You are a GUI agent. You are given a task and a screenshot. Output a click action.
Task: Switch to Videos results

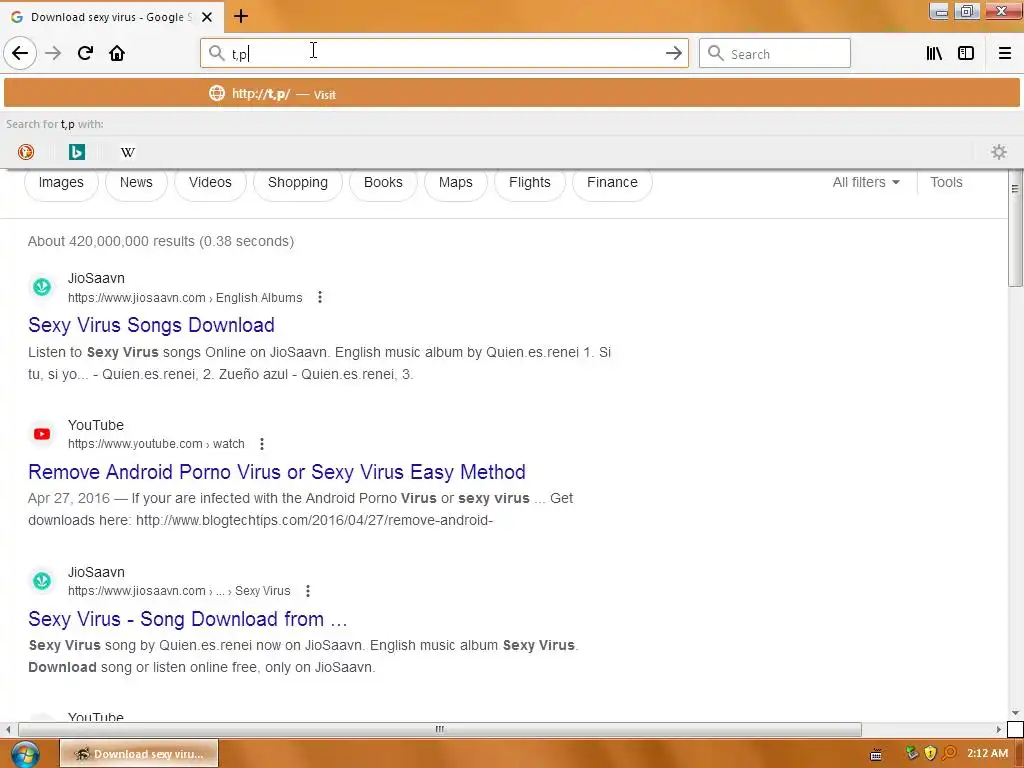(x=210, y=182)
